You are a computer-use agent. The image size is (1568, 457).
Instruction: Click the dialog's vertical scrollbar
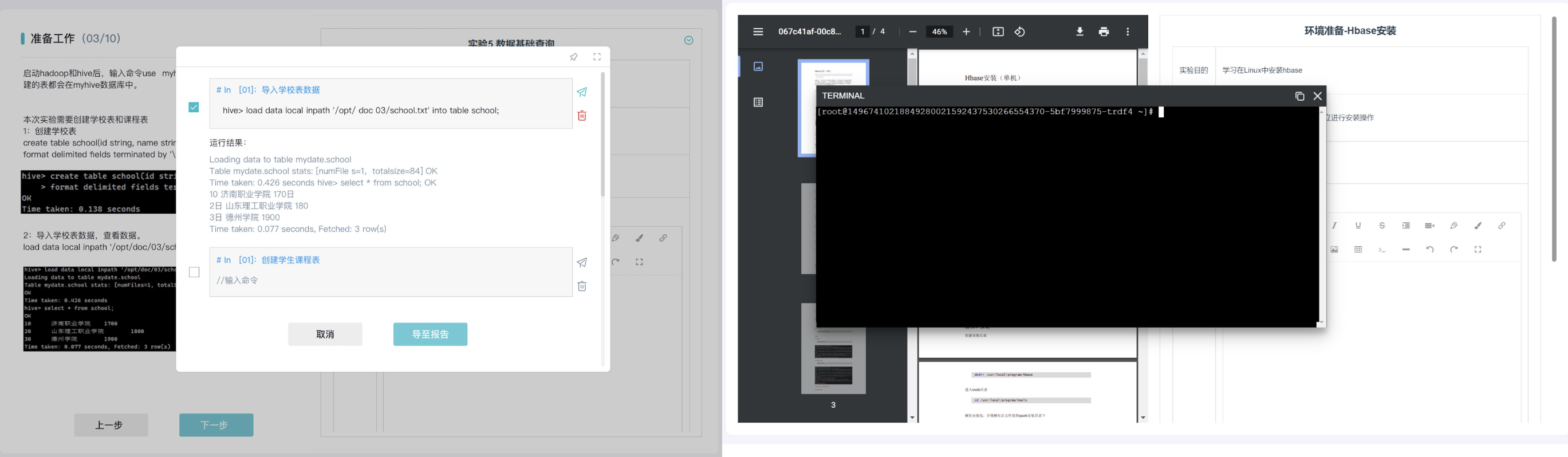click(x=602, y=134)
